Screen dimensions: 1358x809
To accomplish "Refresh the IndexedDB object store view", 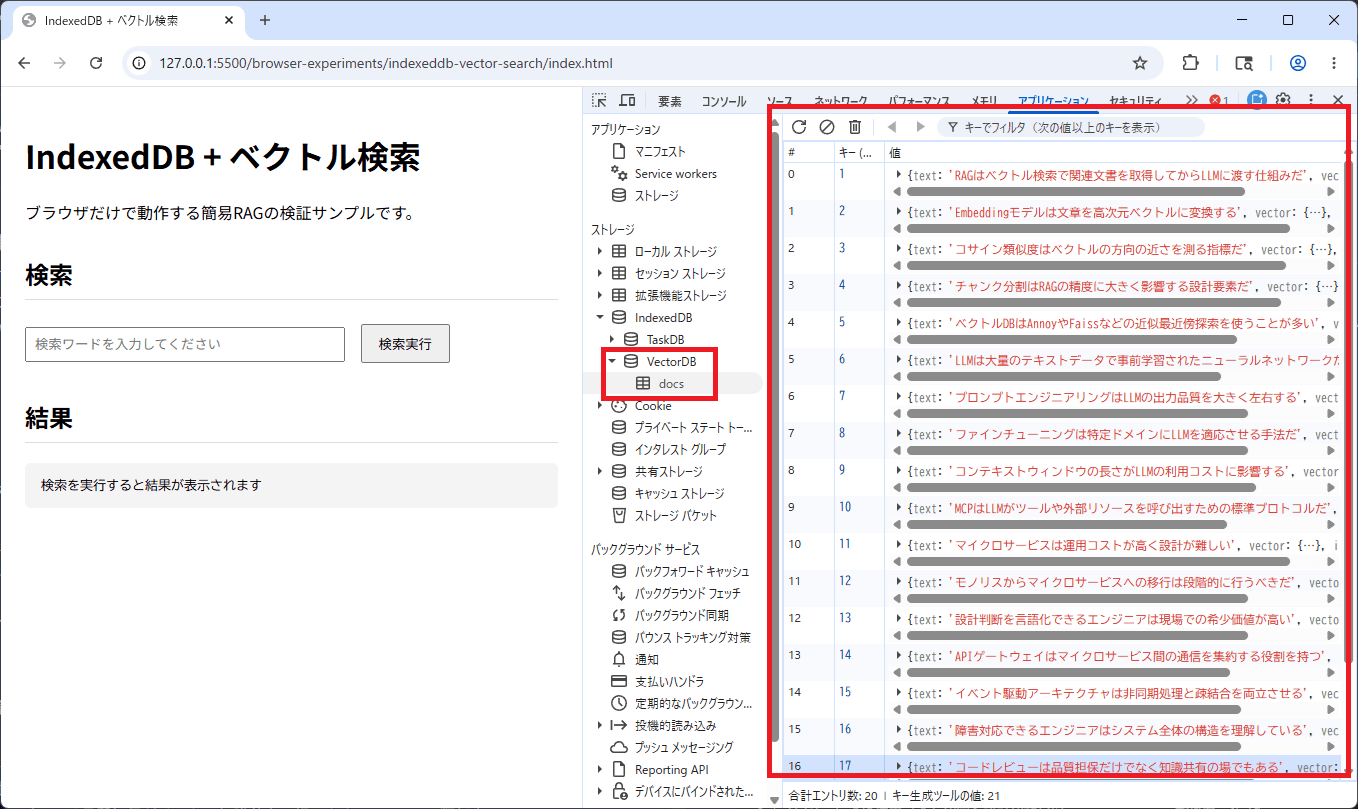I will [799, 127].
